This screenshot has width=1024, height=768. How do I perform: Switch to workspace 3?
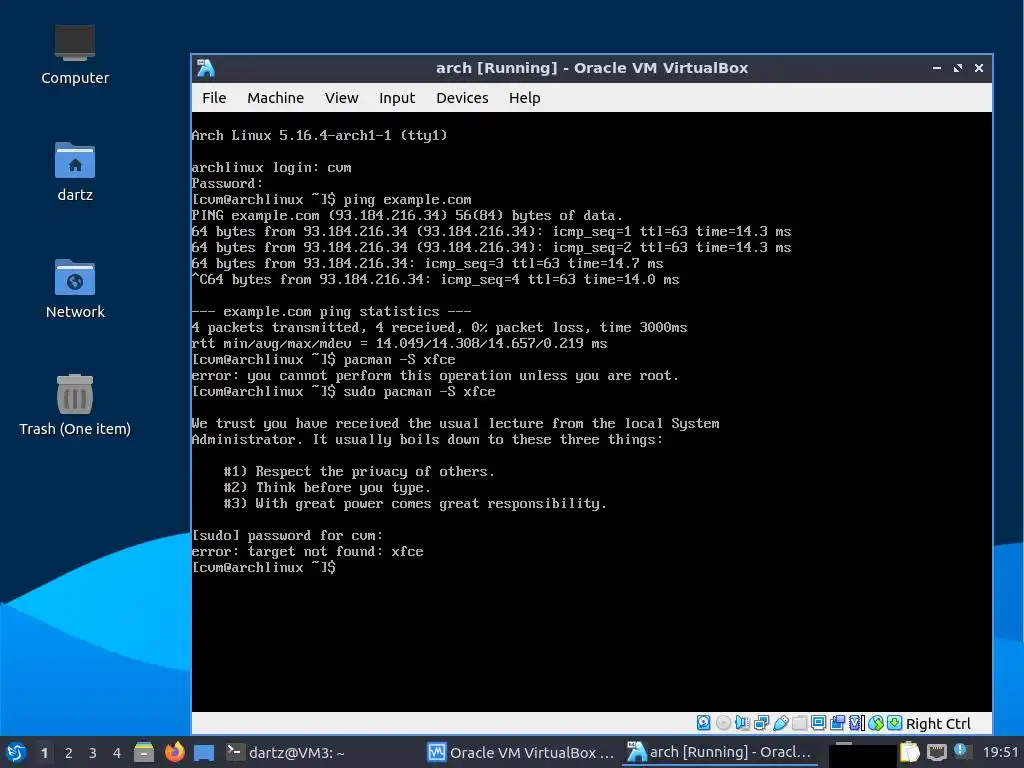(x=93, y=753)
